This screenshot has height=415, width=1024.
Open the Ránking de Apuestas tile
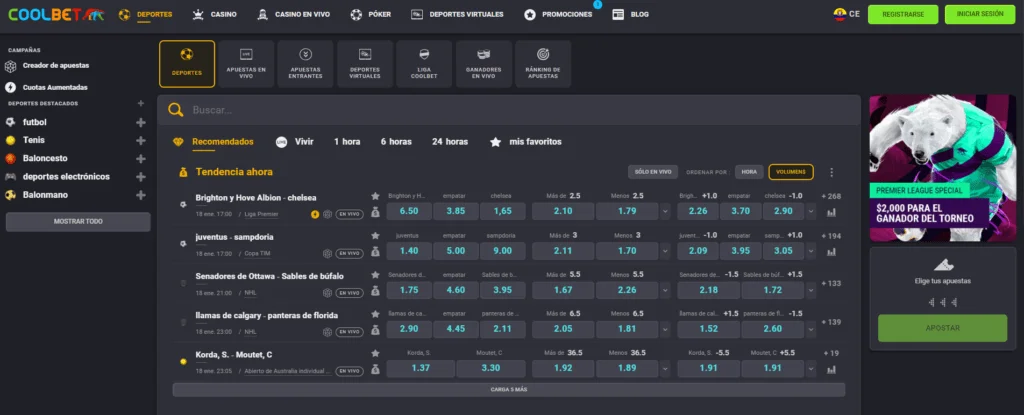543,63
